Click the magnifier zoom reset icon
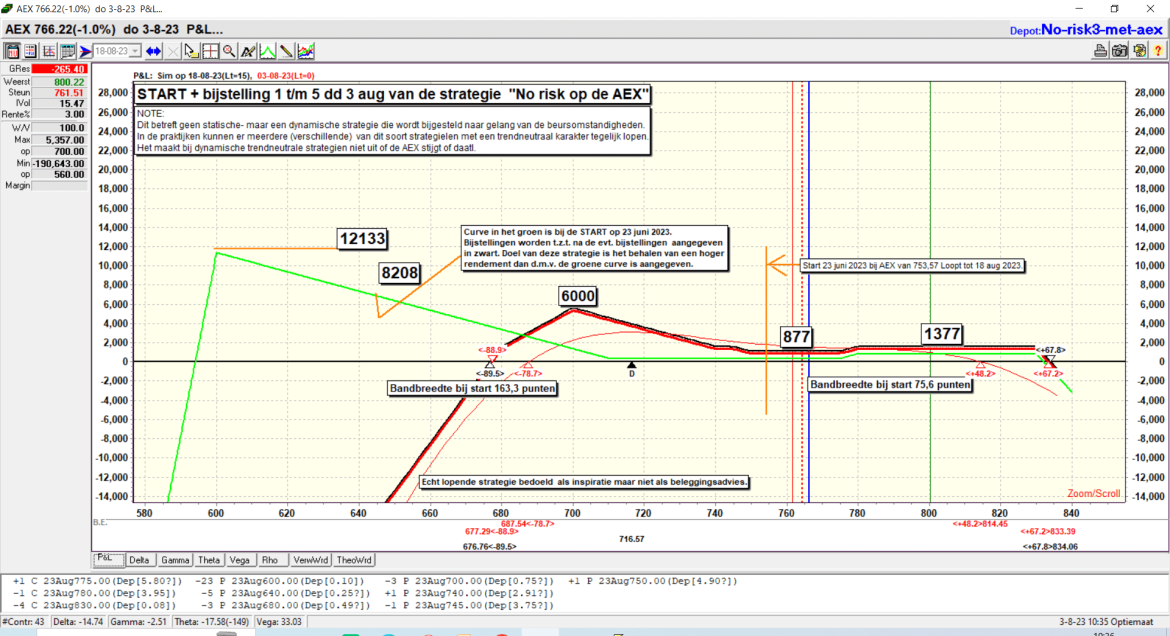Image resolution: width=1170 pixels, height=636 pixels. coord(229,52)
